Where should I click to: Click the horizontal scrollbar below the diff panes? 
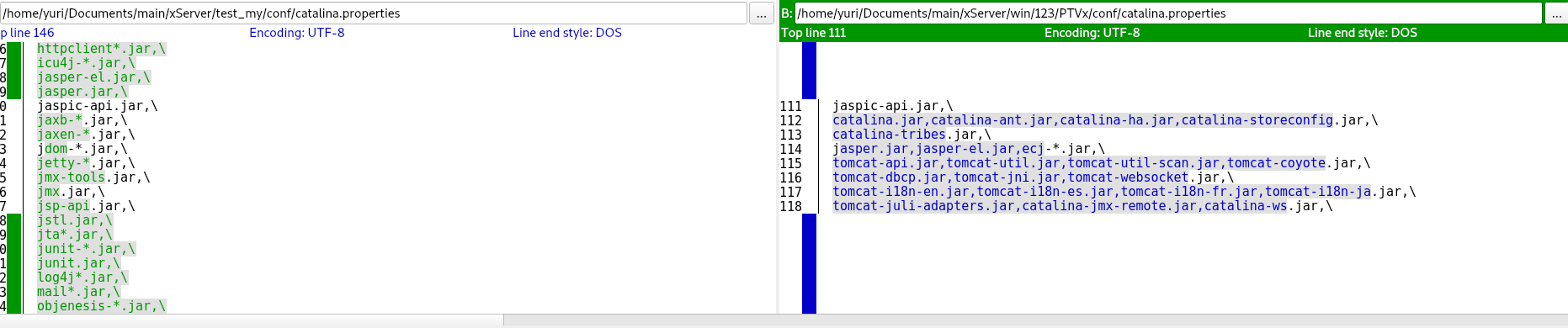point(784,320)
